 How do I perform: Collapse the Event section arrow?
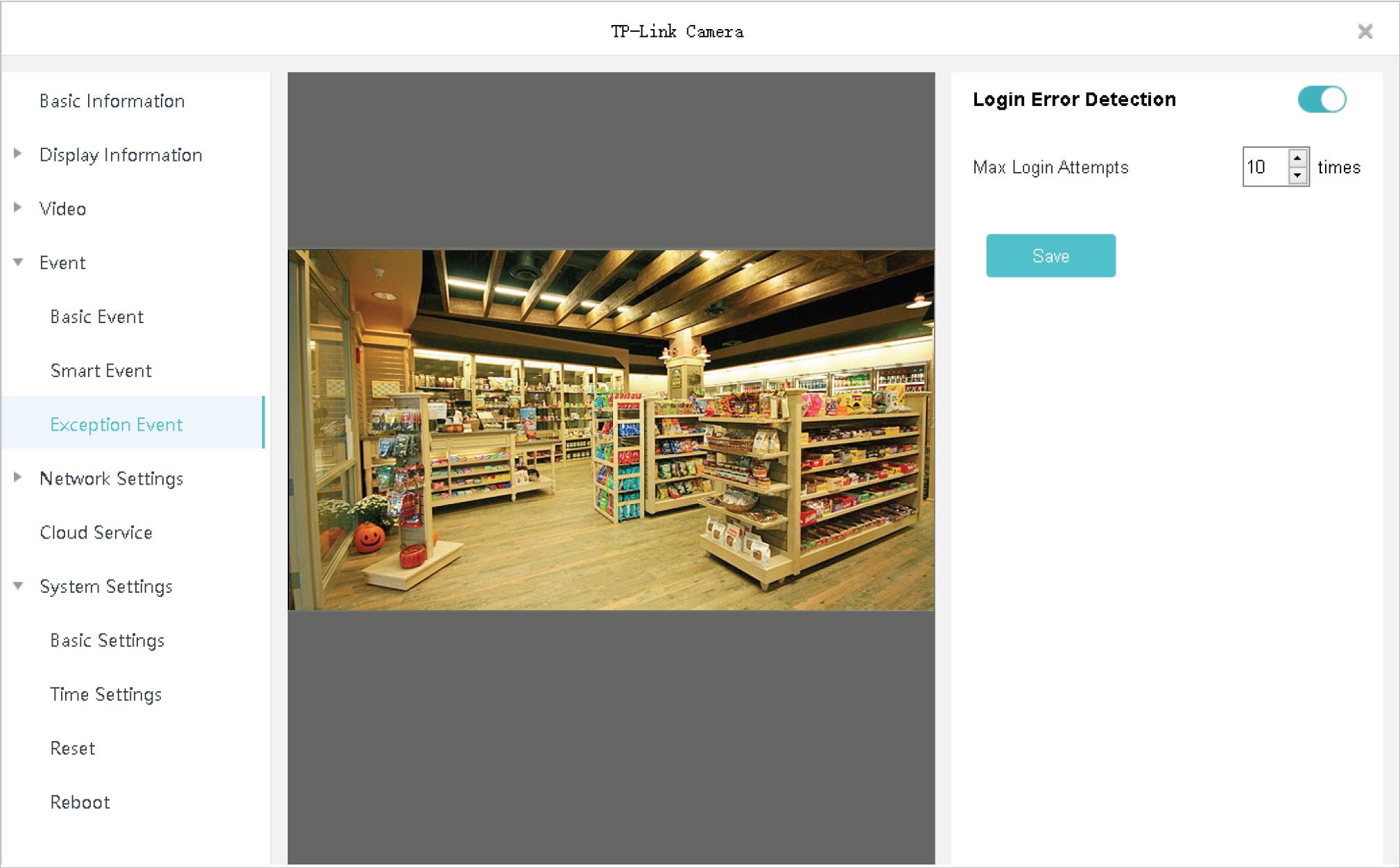coord(18,262)
